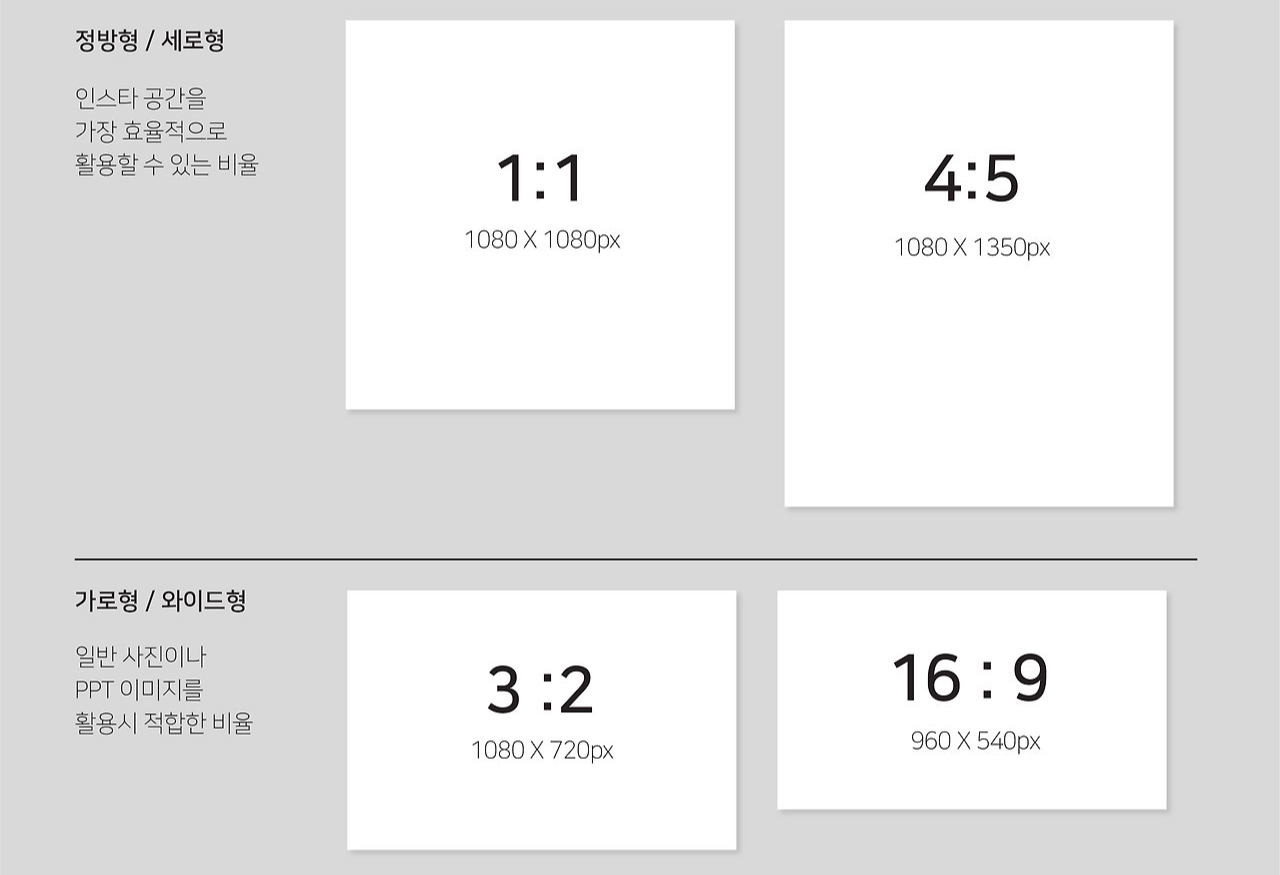Image resolution: width=1280 pixels, height=875 pixels.
Task: Click the 16:9 ratio heading text
Action: 970,677
